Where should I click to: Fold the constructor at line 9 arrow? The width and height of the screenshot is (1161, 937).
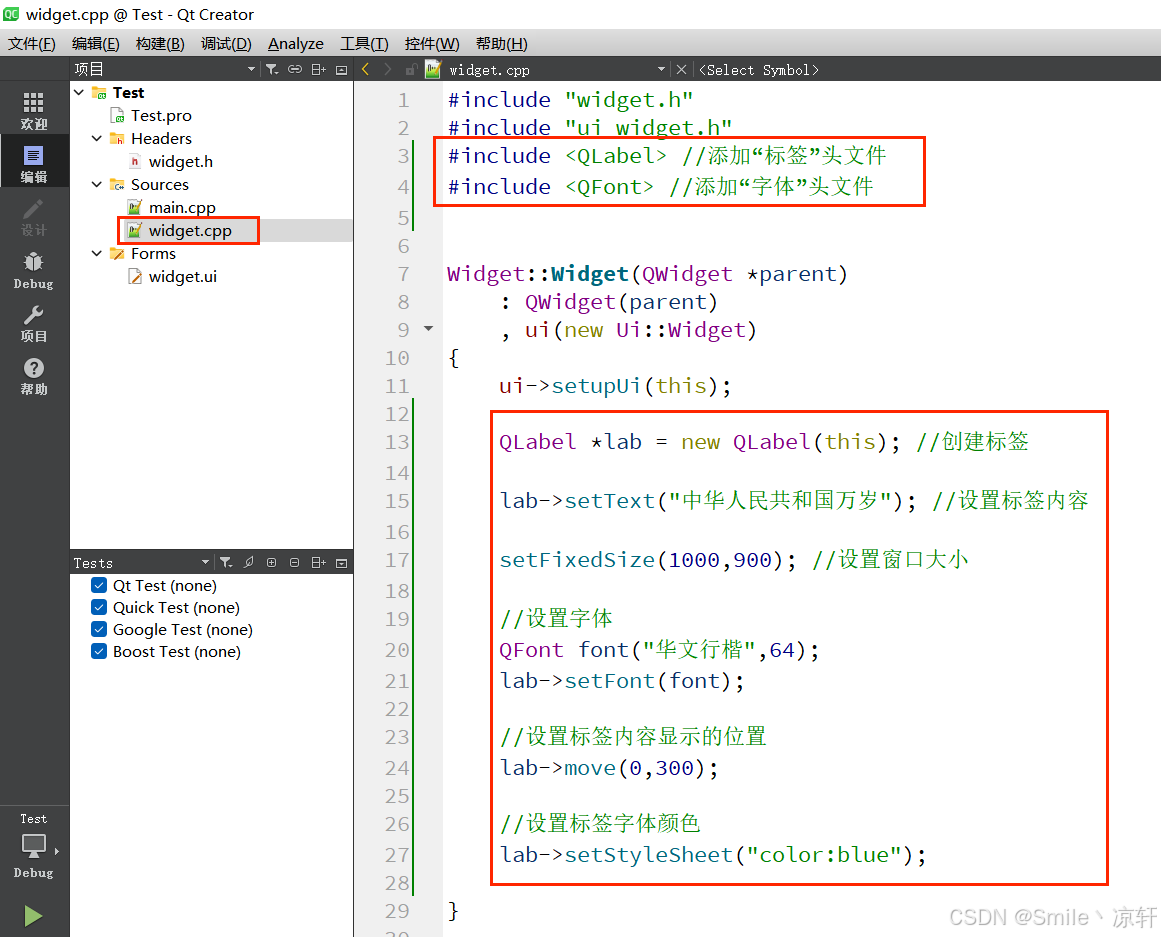tap(428, 328)
